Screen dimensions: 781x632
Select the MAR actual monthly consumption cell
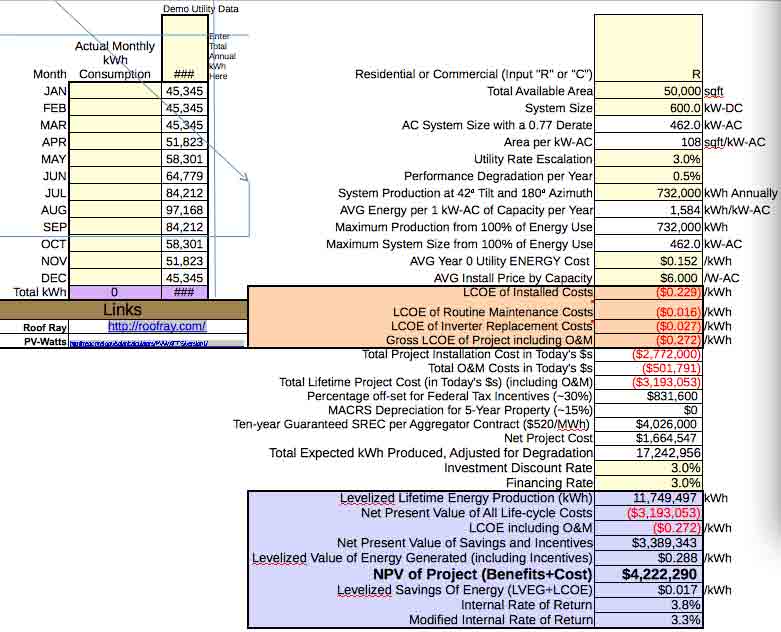click(x=115, y=125)
